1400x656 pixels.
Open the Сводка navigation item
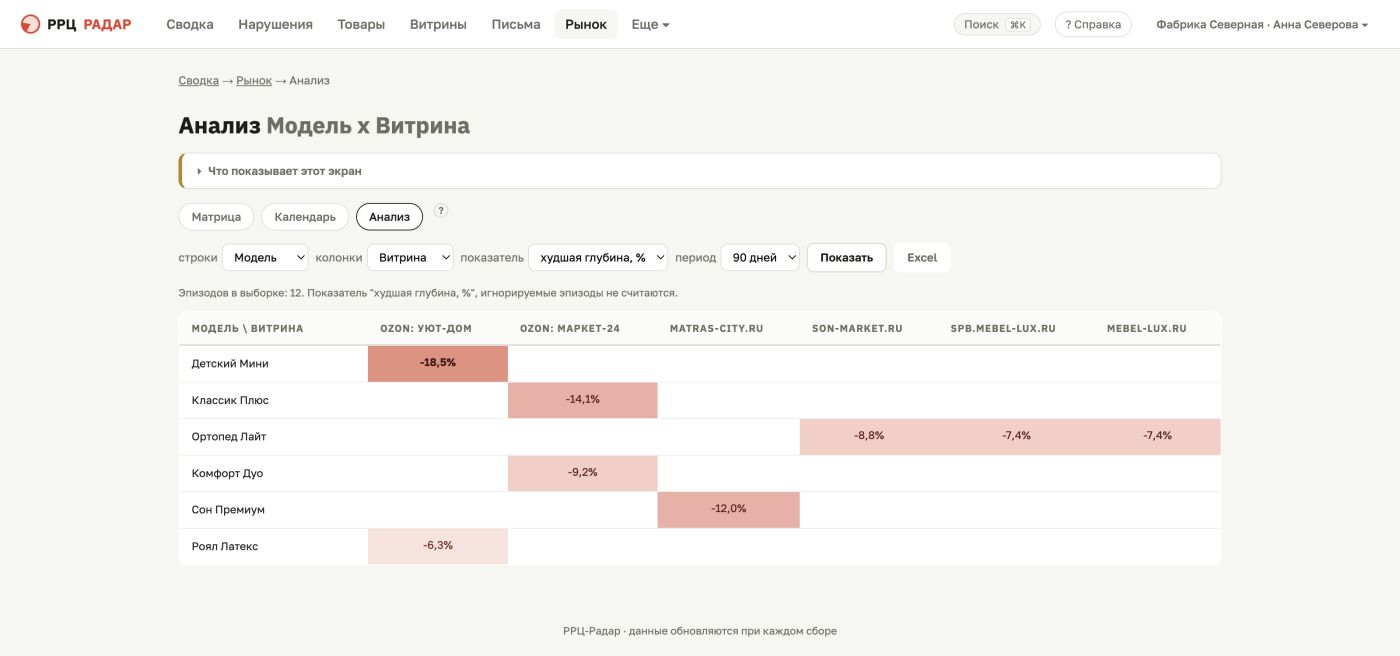(x=190, y=24)
